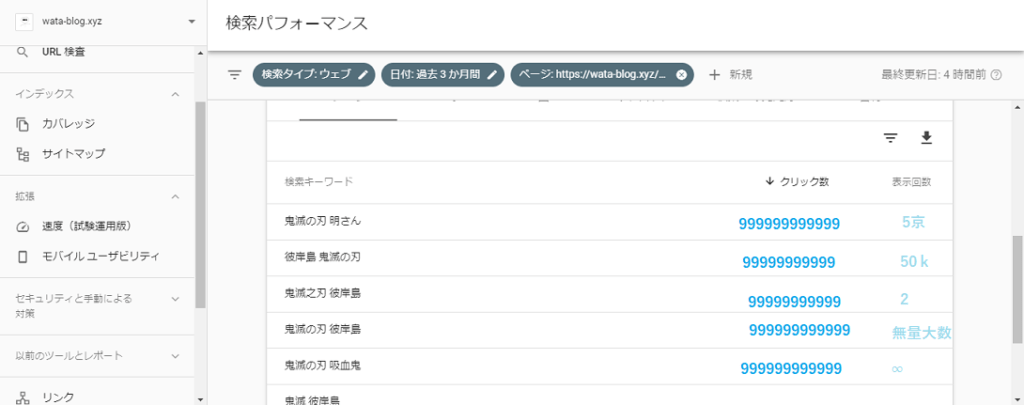Collapse the インデックス section

click(175, 94)
